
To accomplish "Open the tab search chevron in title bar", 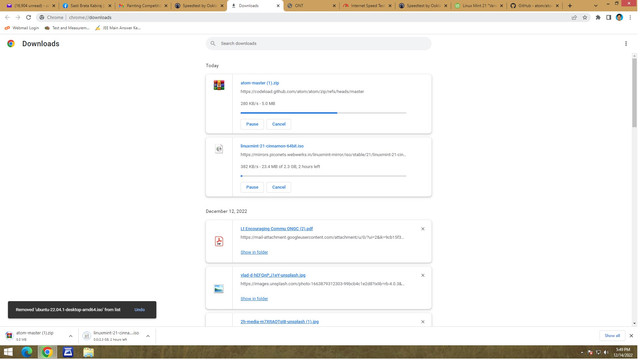I will click(x=596, y=6).
